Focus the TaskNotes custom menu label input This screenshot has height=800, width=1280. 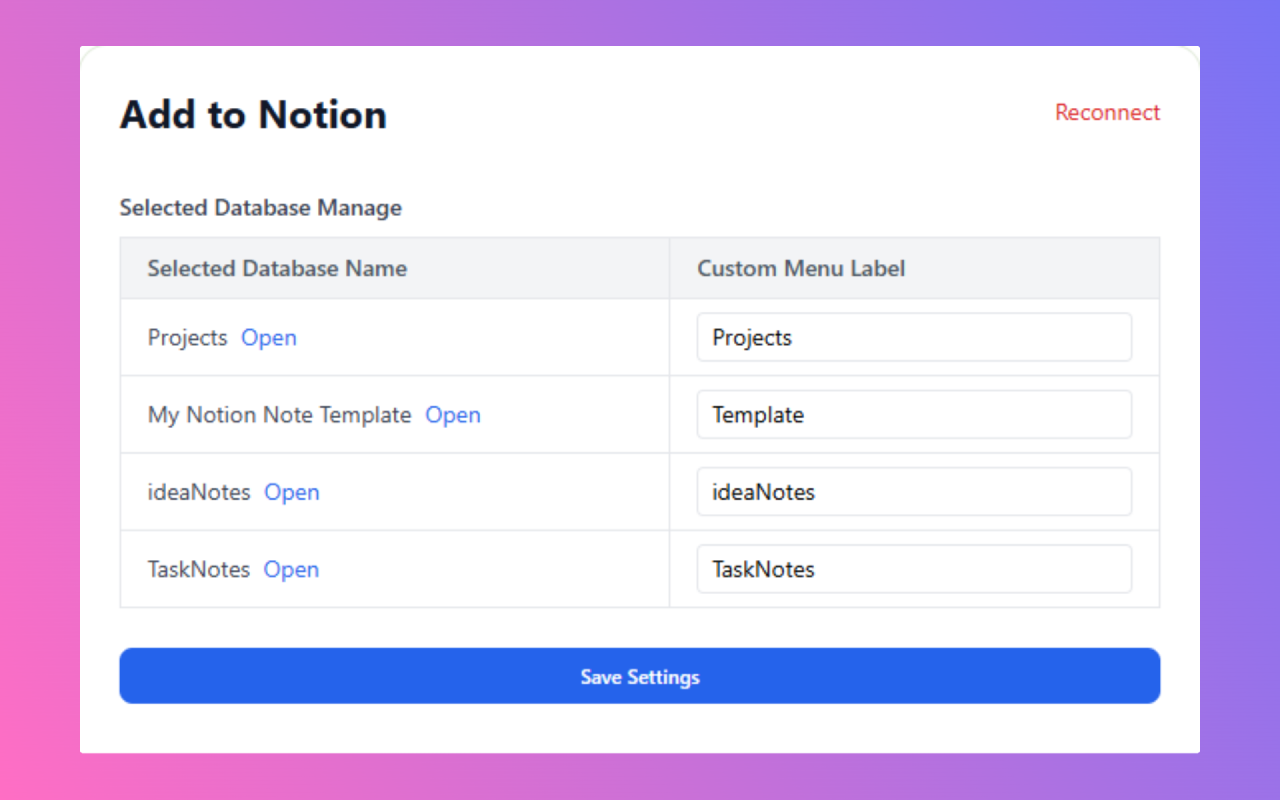[913, 568]
